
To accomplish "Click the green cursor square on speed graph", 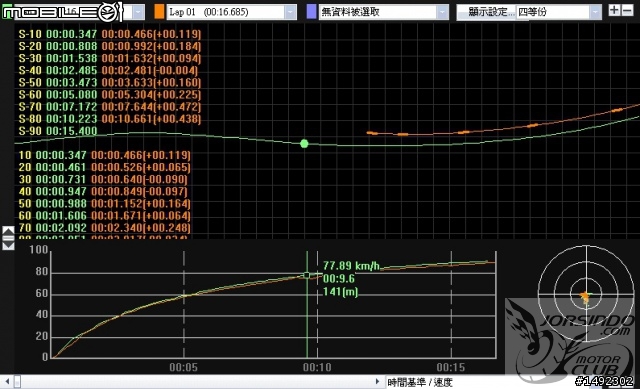I will point(307,276).
